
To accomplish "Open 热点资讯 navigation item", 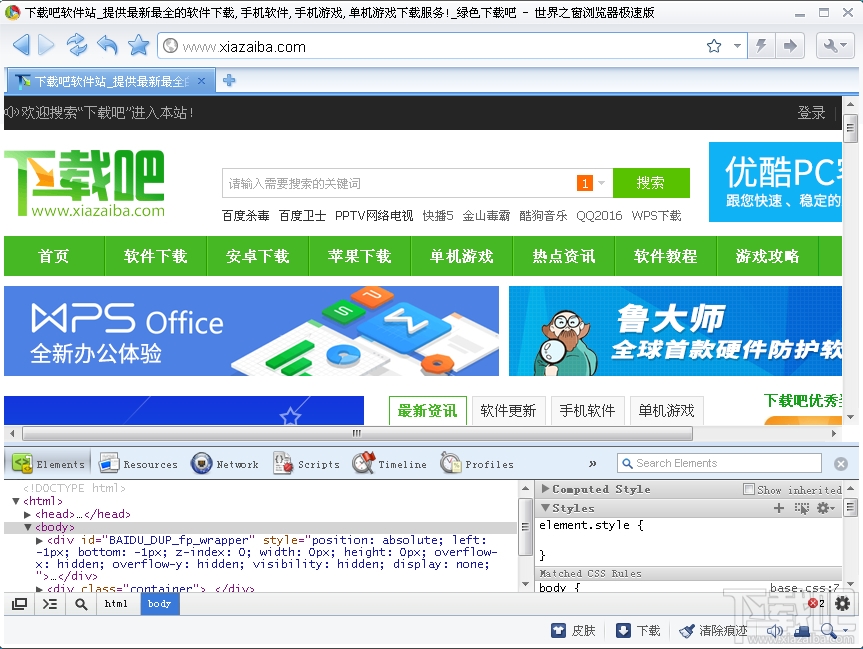I will click(x=564, y=256).
